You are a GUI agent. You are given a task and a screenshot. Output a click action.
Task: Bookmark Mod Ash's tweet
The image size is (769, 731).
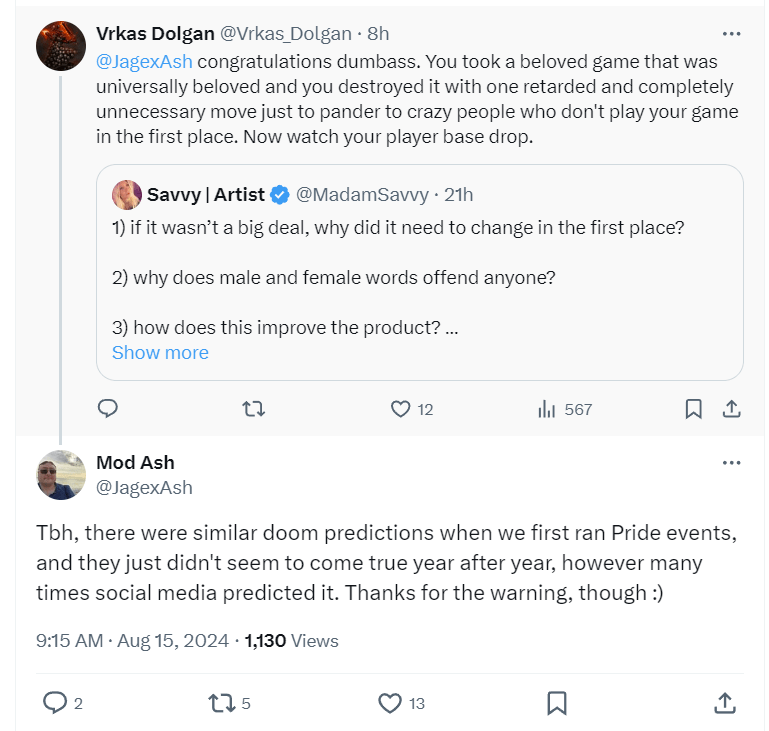(x=557, y=703)
